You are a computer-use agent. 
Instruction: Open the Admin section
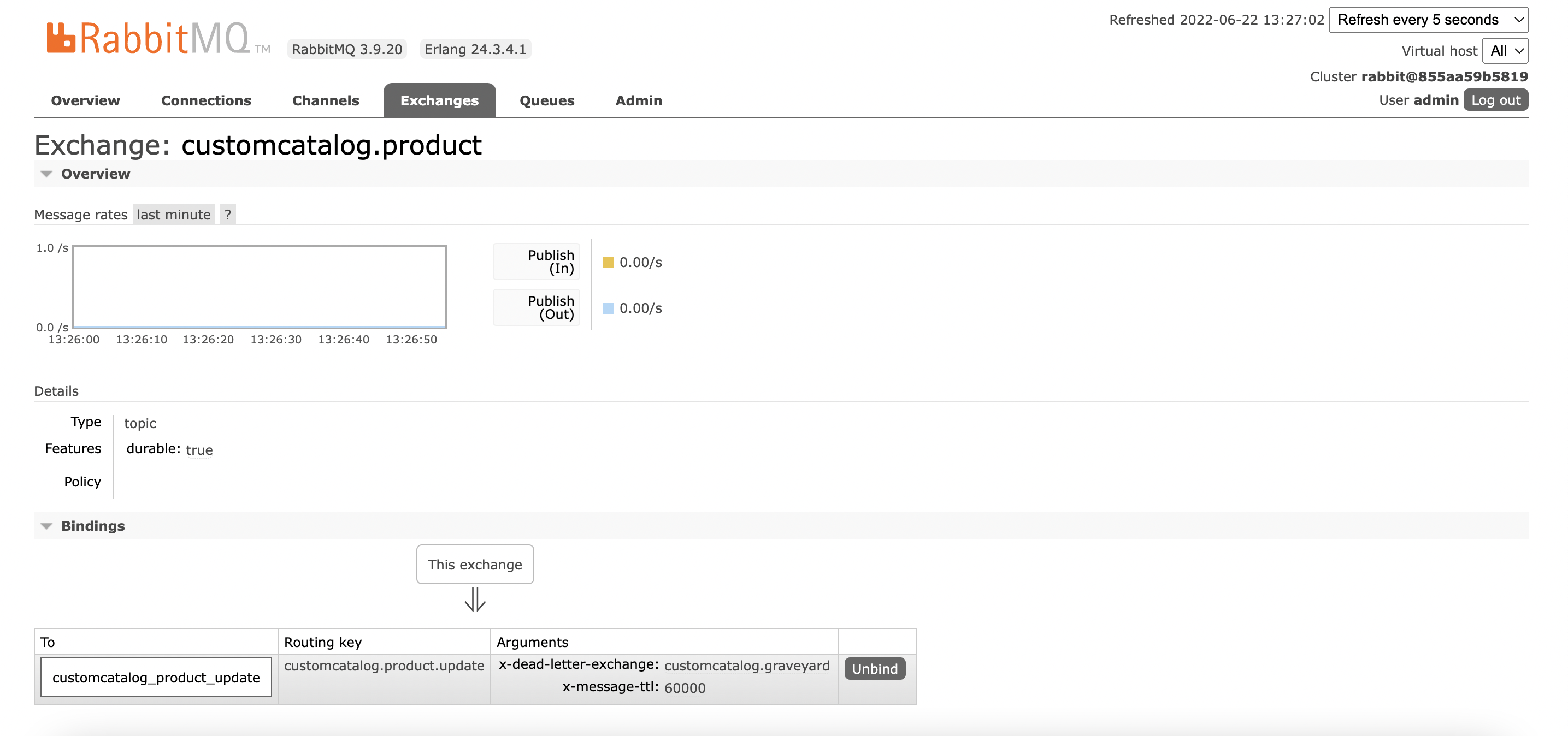click(638, 100)
